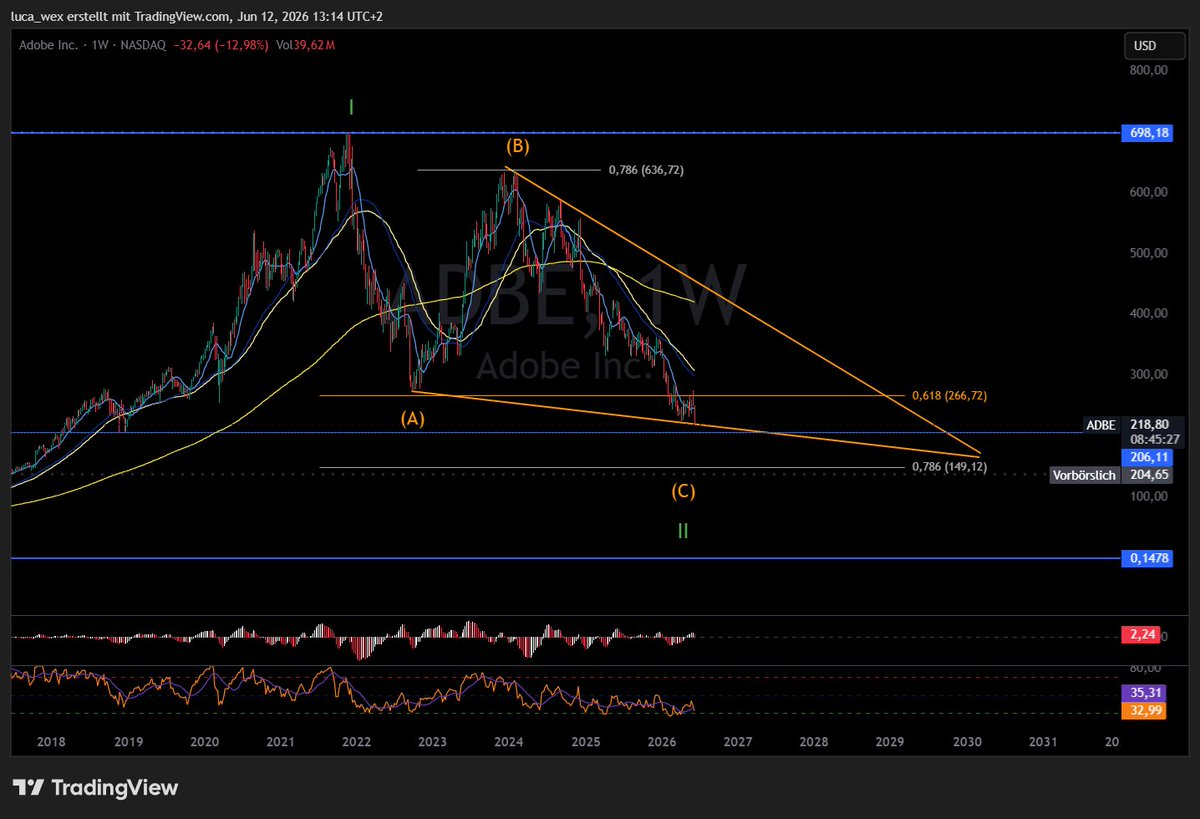Click the 2021 label on time axis
Viewport: 1200px width, 819px height.
[x=280, y=742]
